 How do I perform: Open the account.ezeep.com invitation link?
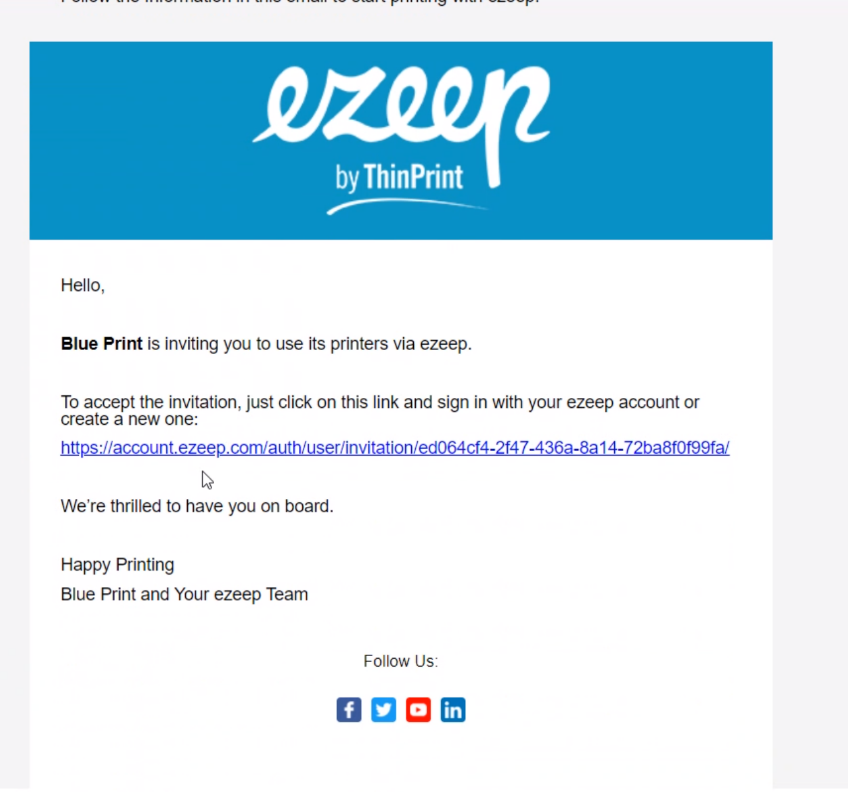tap(394, 447)
